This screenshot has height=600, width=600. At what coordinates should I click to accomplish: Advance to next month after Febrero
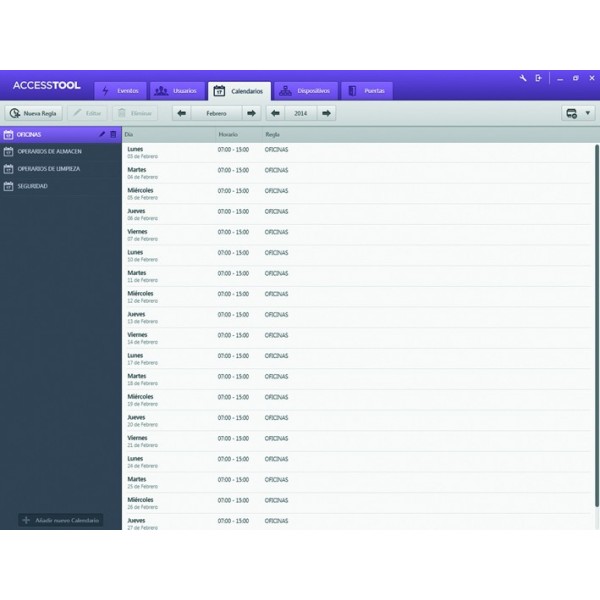click(x=251, y=113)
